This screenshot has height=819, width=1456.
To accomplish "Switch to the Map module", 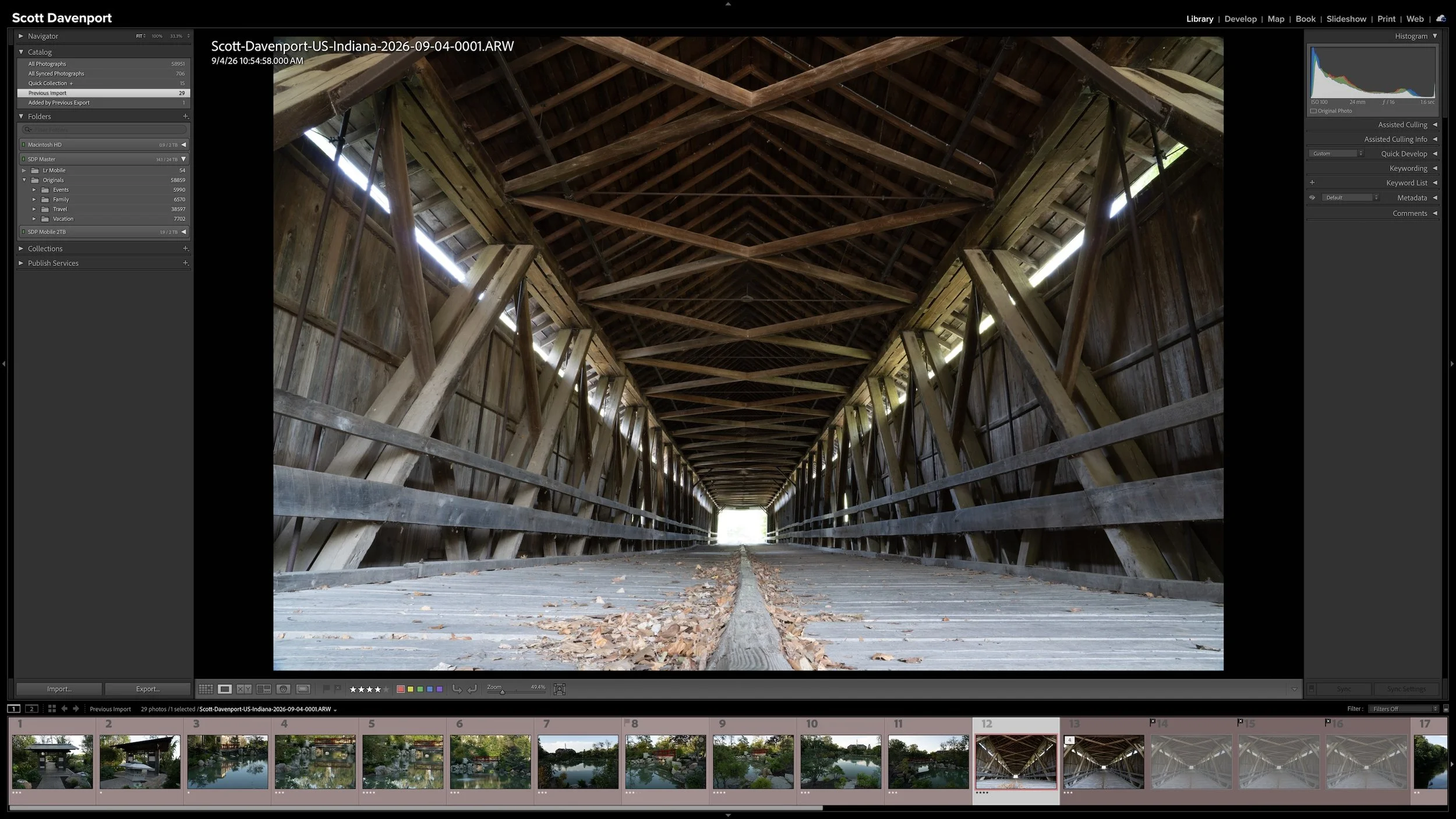I will [1276, 19].
